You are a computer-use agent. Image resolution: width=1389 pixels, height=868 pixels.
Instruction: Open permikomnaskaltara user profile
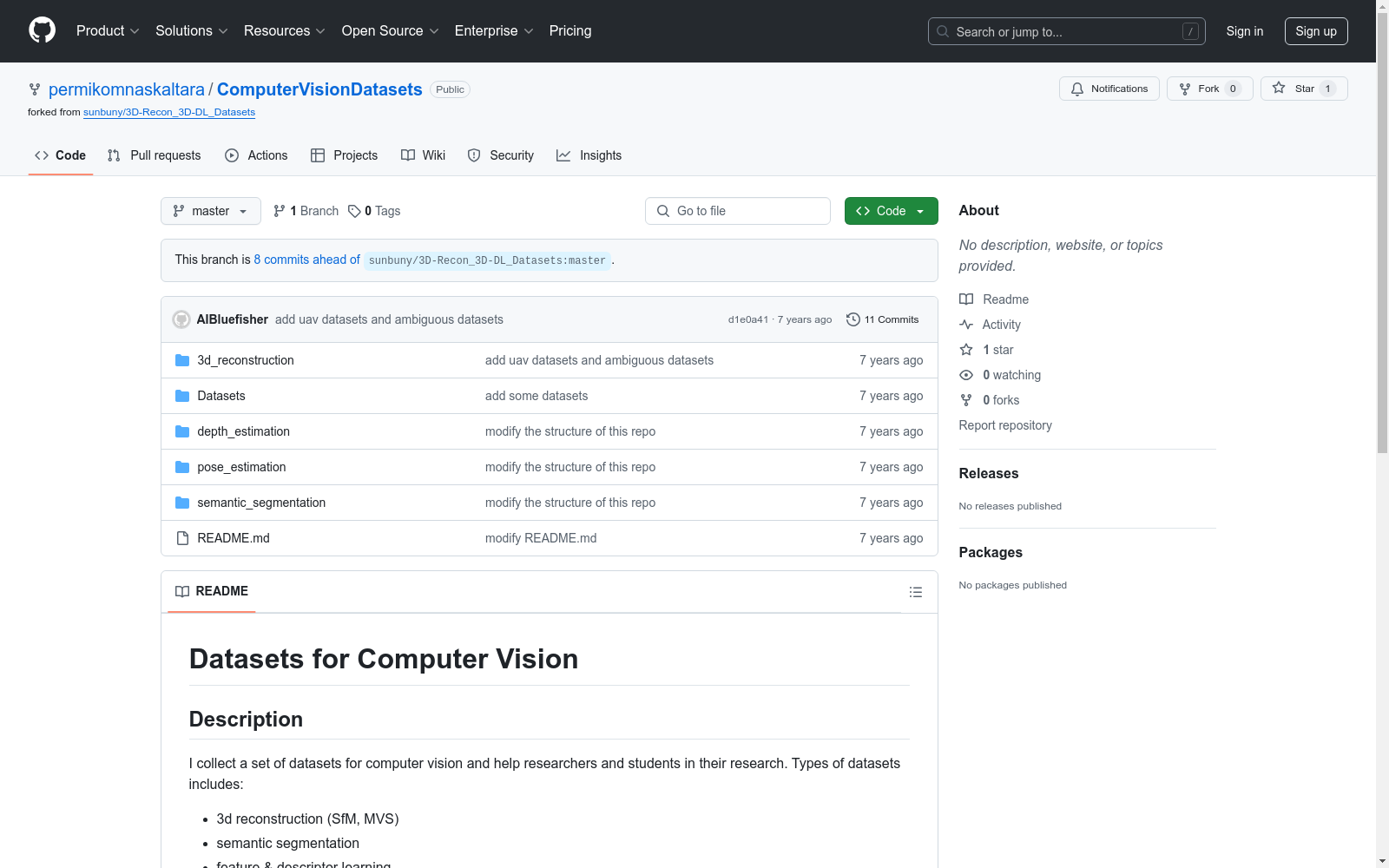pos(127,89)
